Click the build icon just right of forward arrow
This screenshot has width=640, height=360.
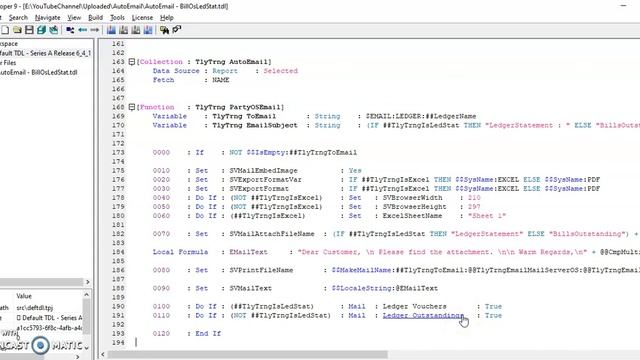[x=111, y=30]
